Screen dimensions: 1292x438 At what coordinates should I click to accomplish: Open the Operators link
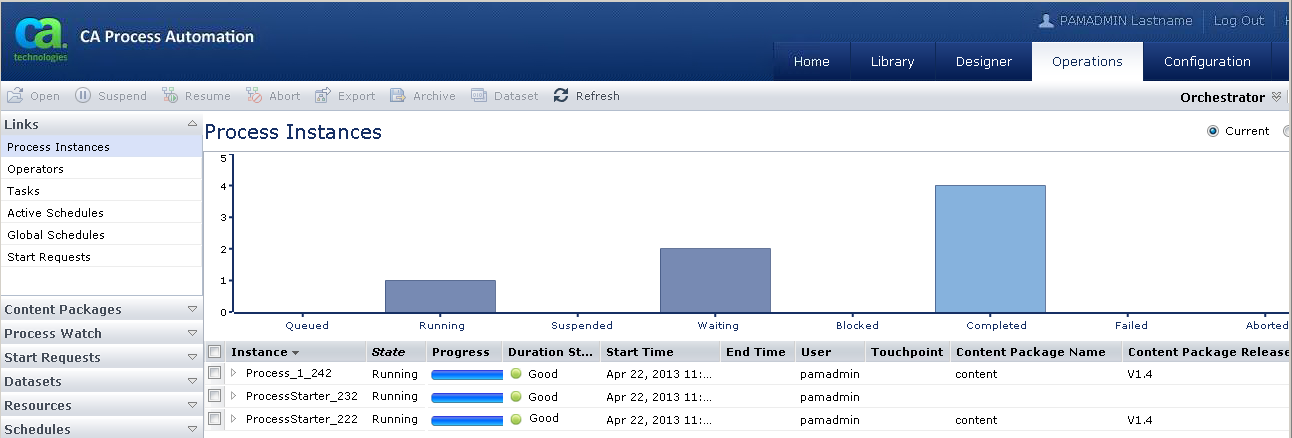click(x=35, y=169)
